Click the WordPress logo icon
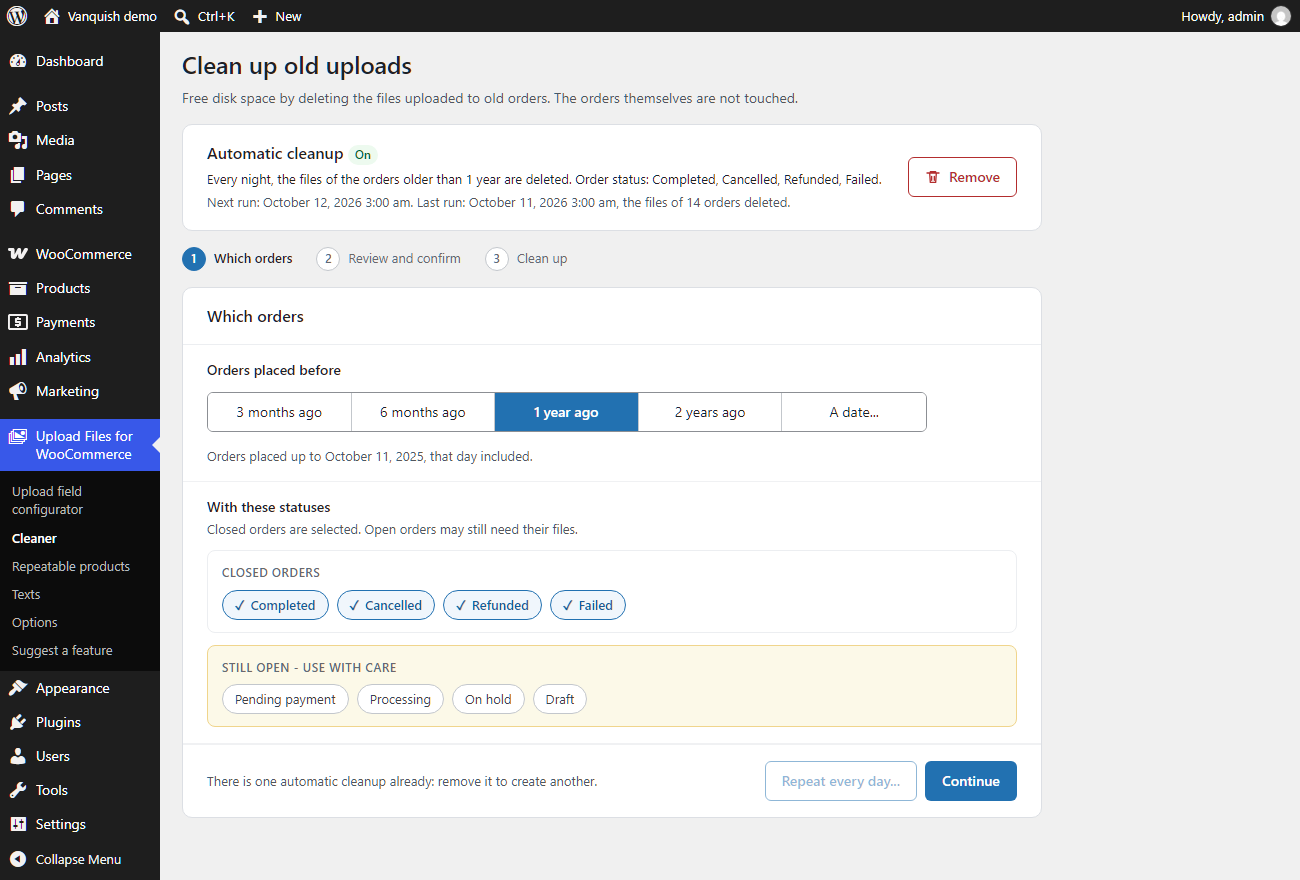Image resolution: width=1300 pixels, height=880 pixels. click(17, 16)
